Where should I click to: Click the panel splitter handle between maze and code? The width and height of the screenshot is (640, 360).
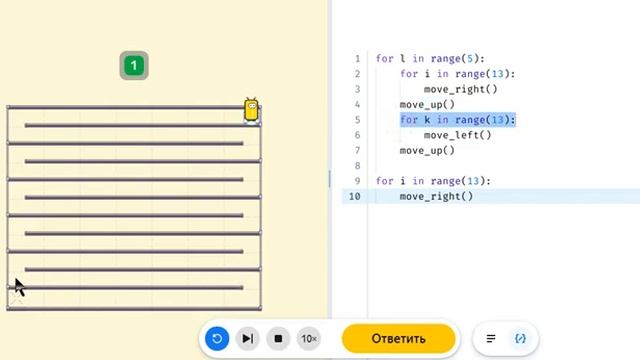(x=329, y=179)
